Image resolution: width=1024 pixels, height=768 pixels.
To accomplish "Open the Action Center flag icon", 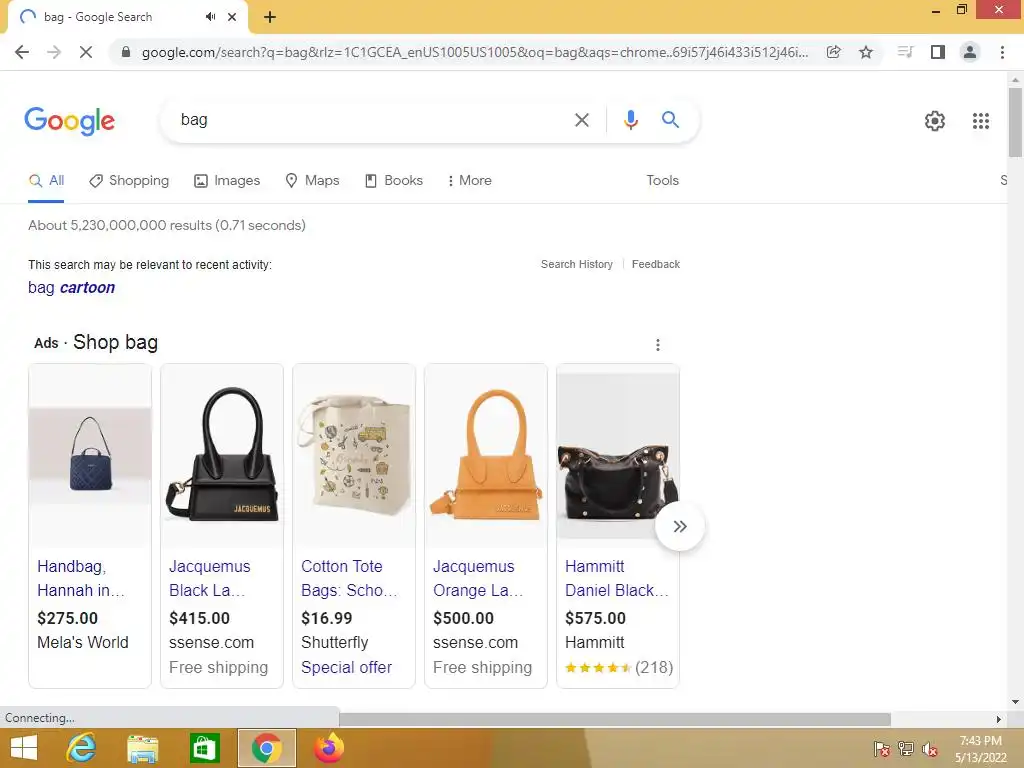I will (x=882, y=749).
